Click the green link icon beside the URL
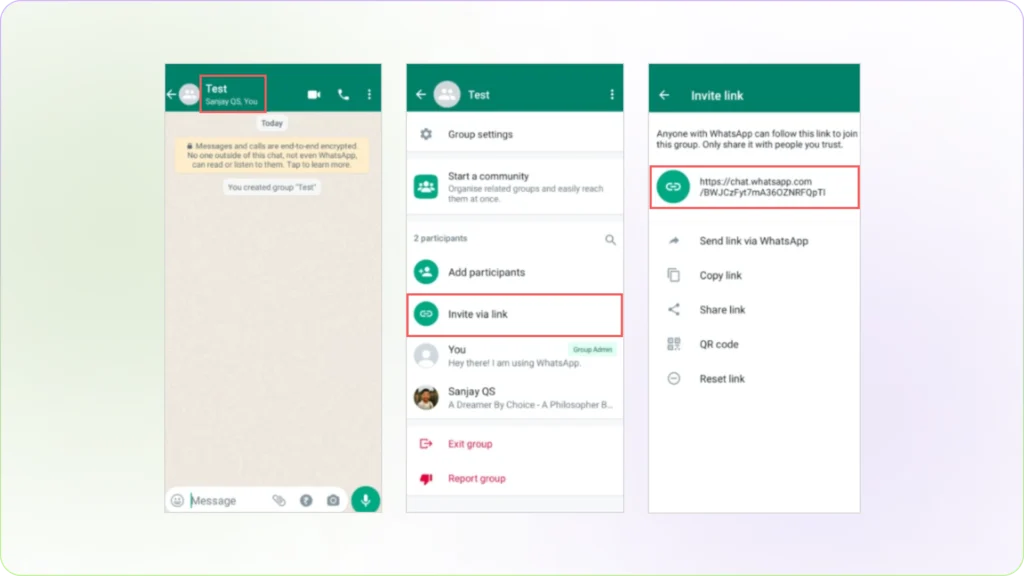The height and width of the screenshot is (576, 1024). point(673,187)
